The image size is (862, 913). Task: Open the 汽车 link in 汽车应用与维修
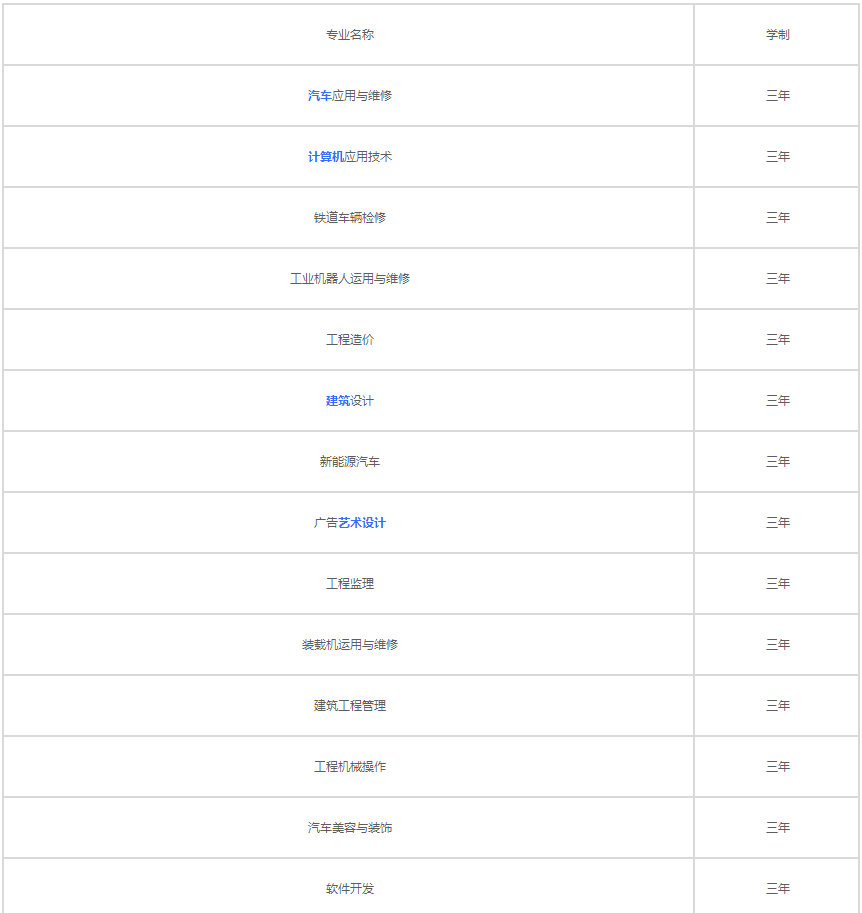click(320, 95)
